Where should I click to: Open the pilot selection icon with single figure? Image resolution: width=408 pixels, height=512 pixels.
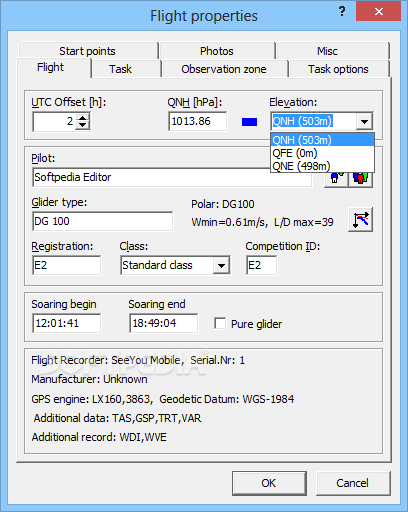(336, 179)
